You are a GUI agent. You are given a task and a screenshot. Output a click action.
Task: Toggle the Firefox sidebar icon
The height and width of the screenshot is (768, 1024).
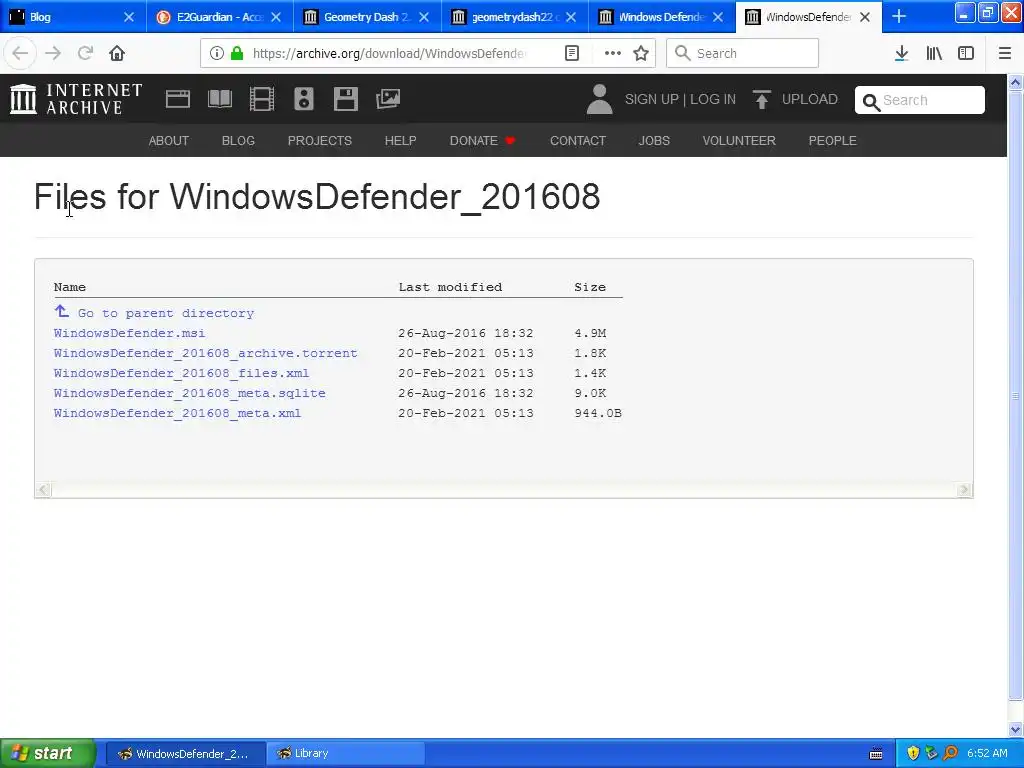(966, 54)
